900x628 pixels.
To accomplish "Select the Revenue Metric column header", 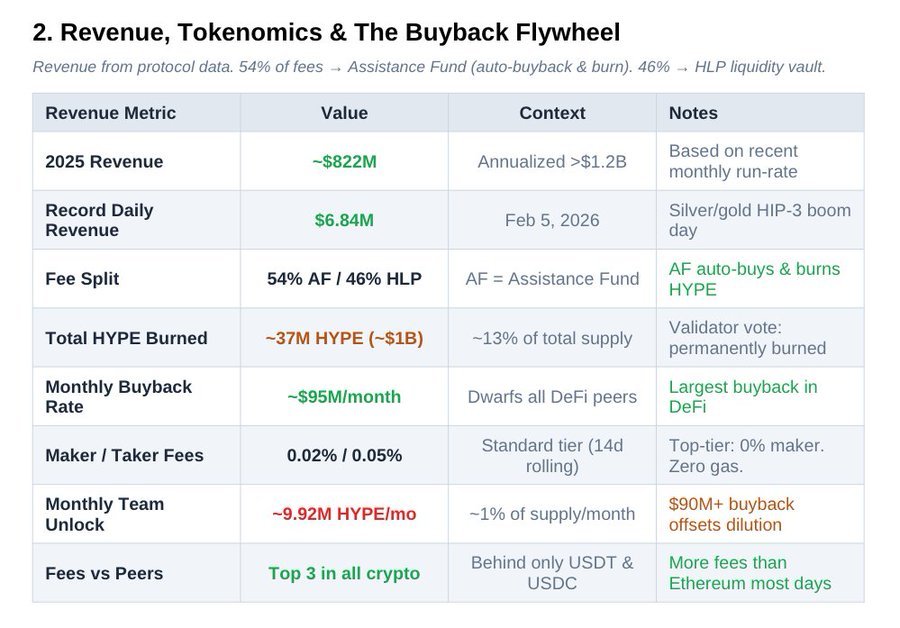I will (x=111, y=113).
